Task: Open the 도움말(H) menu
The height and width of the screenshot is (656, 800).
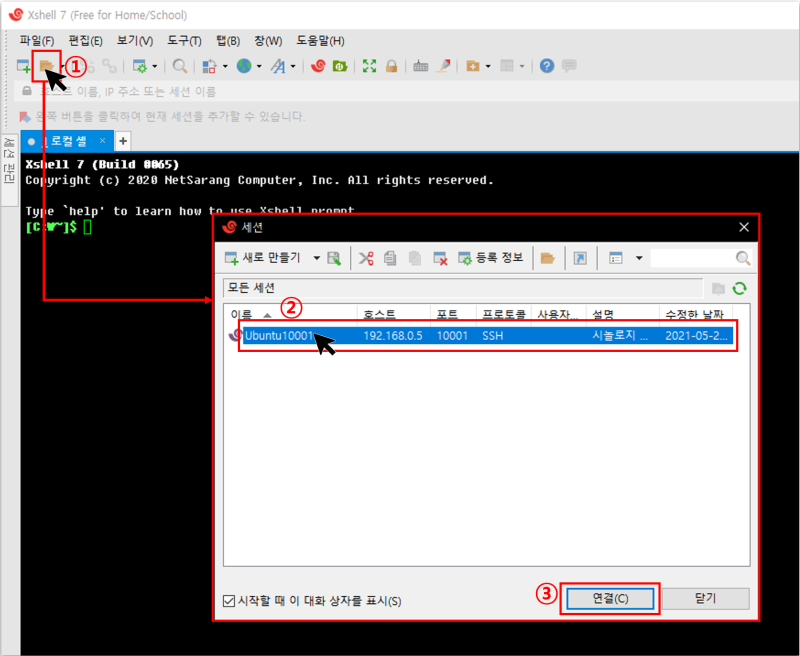Action: (x=320, y=41)
